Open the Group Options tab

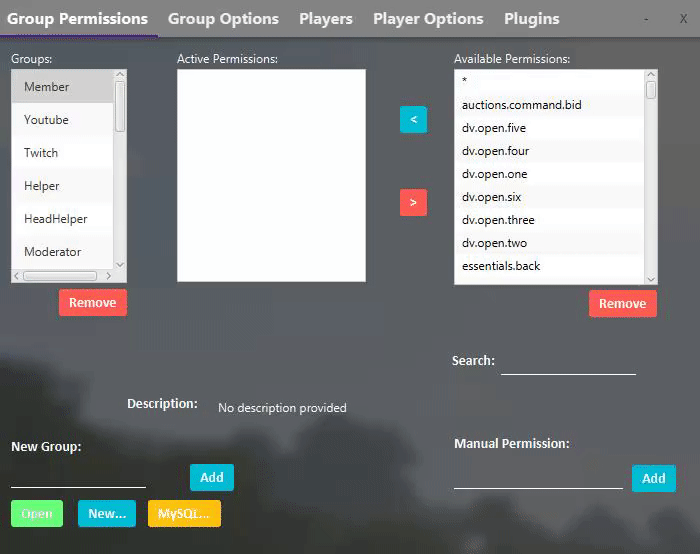[x=223, y=19]
